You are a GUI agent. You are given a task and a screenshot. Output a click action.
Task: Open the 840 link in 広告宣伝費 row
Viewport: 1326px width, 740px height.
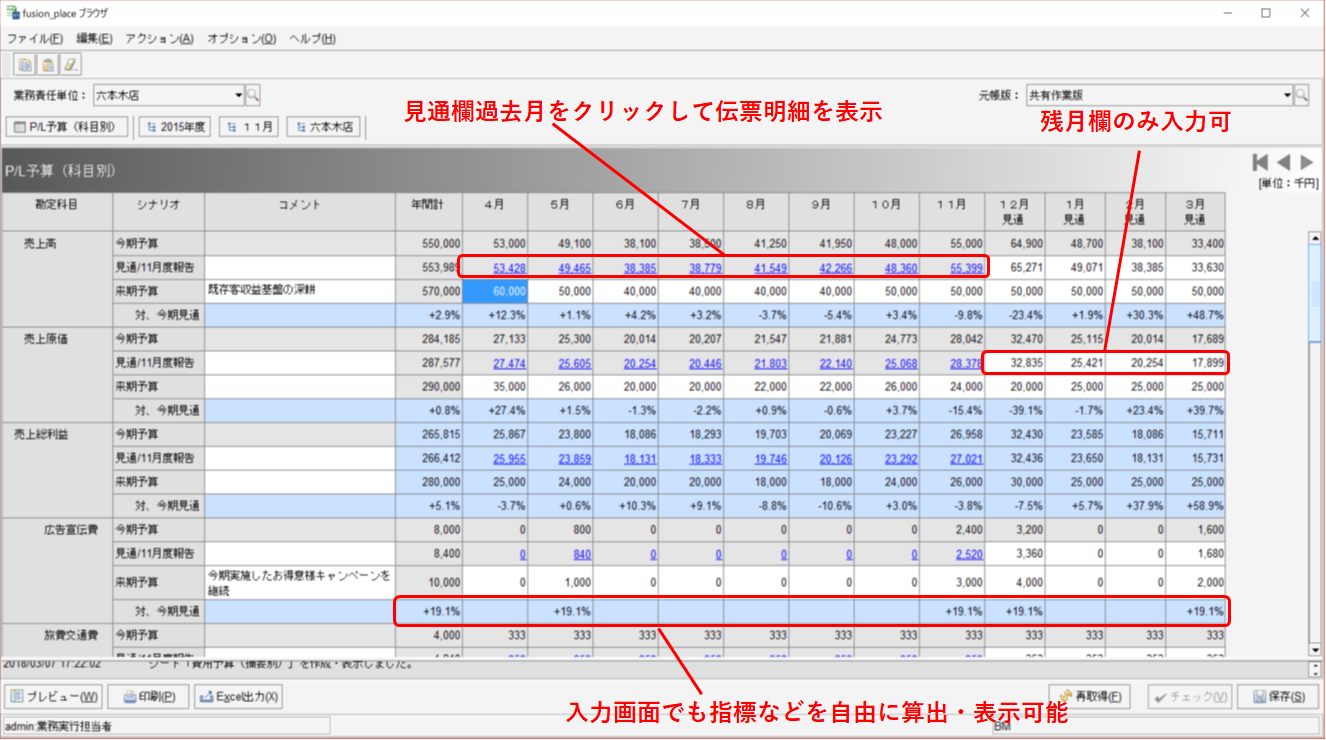[582, 553]
